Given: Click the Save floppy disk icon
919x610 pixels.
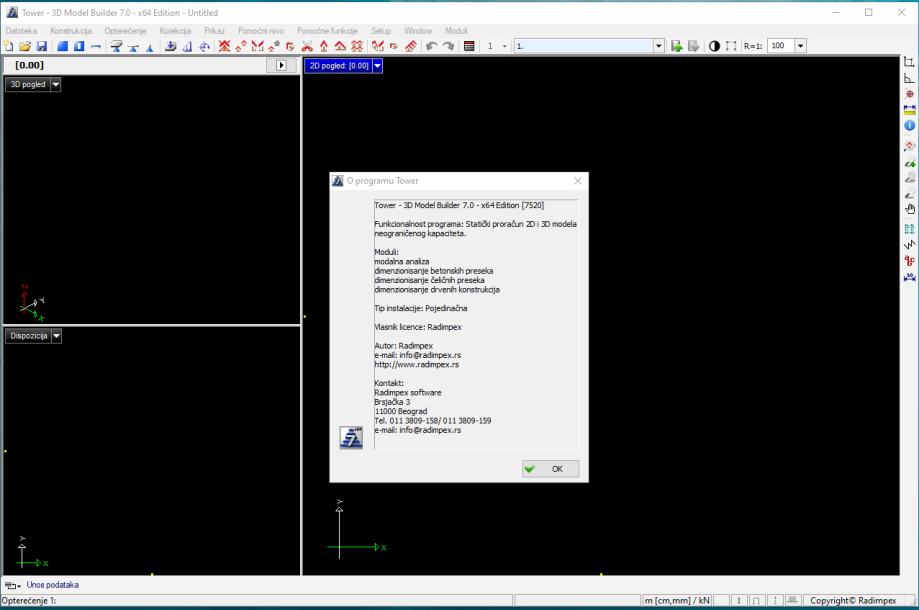Looking at the screenshot, I should coord(42,46).
